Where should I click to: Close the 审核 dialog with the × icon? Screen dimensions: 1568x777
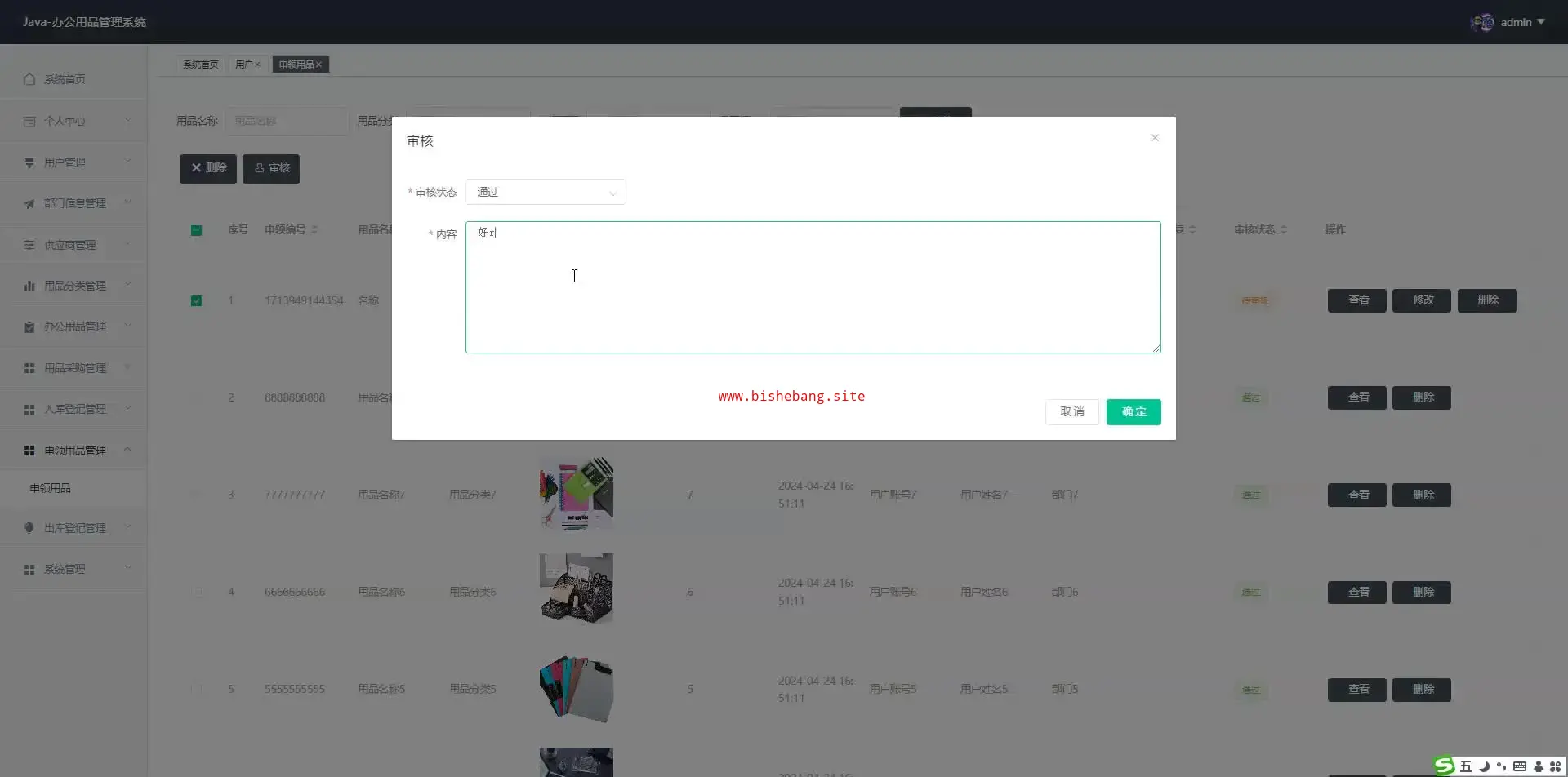(1155, 138)
